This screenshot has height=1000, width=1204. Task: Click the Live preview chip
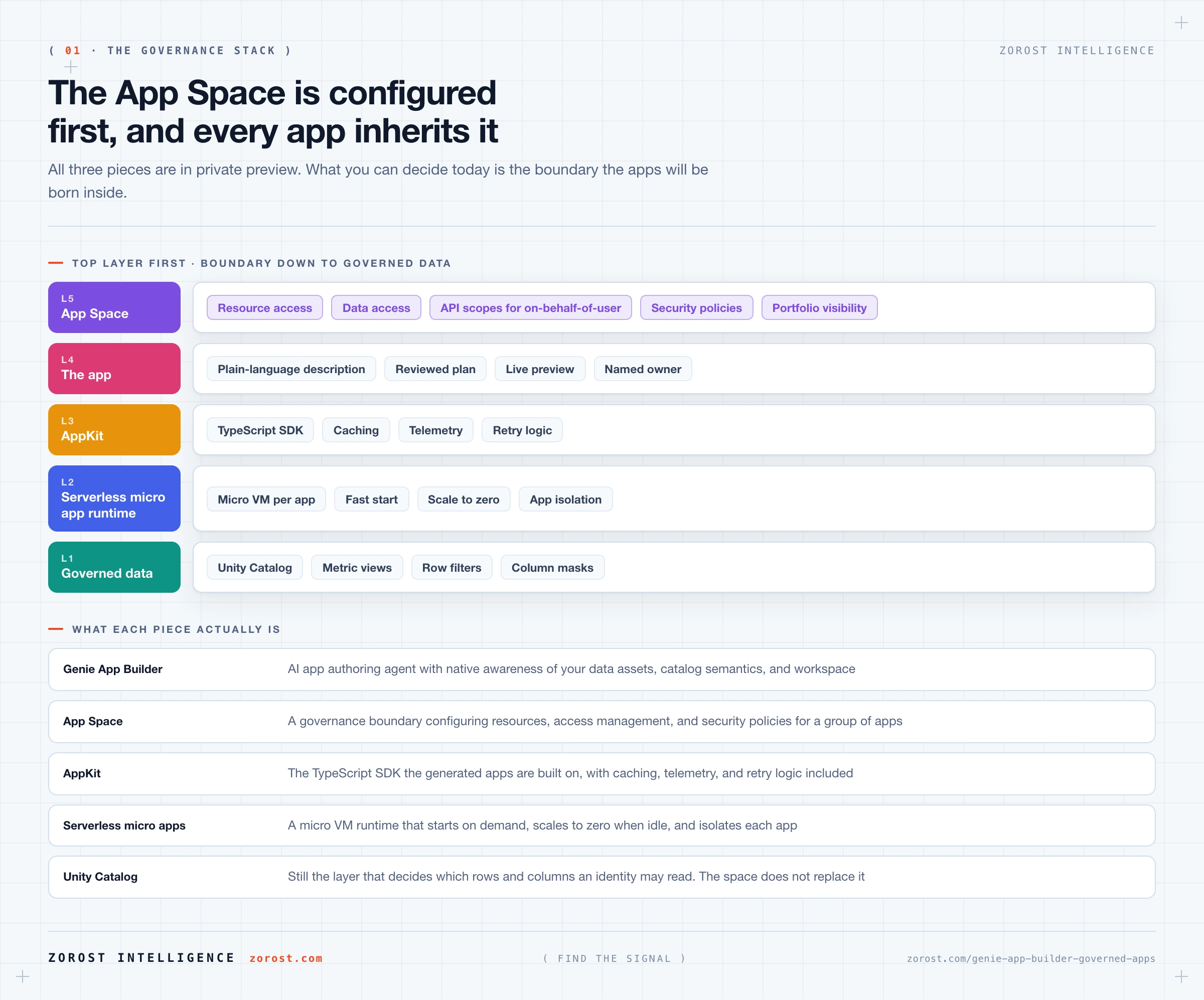click(x=539, y=369)
